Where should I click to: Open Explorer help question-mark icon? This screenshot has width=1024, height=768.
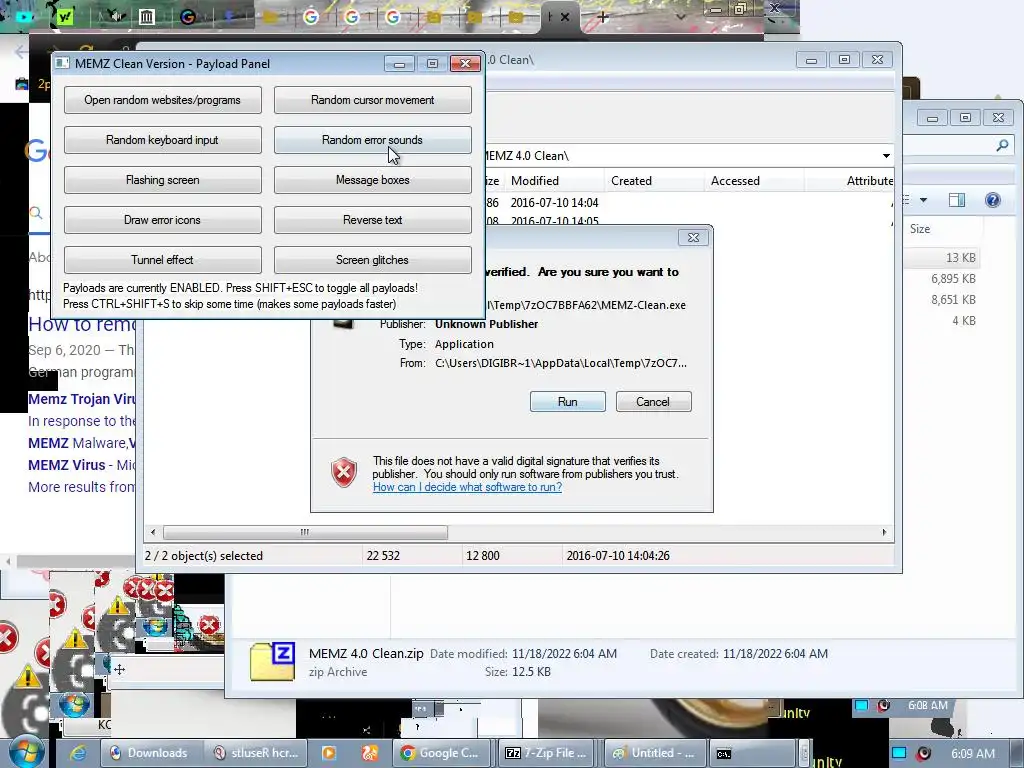tap(992, 200)
